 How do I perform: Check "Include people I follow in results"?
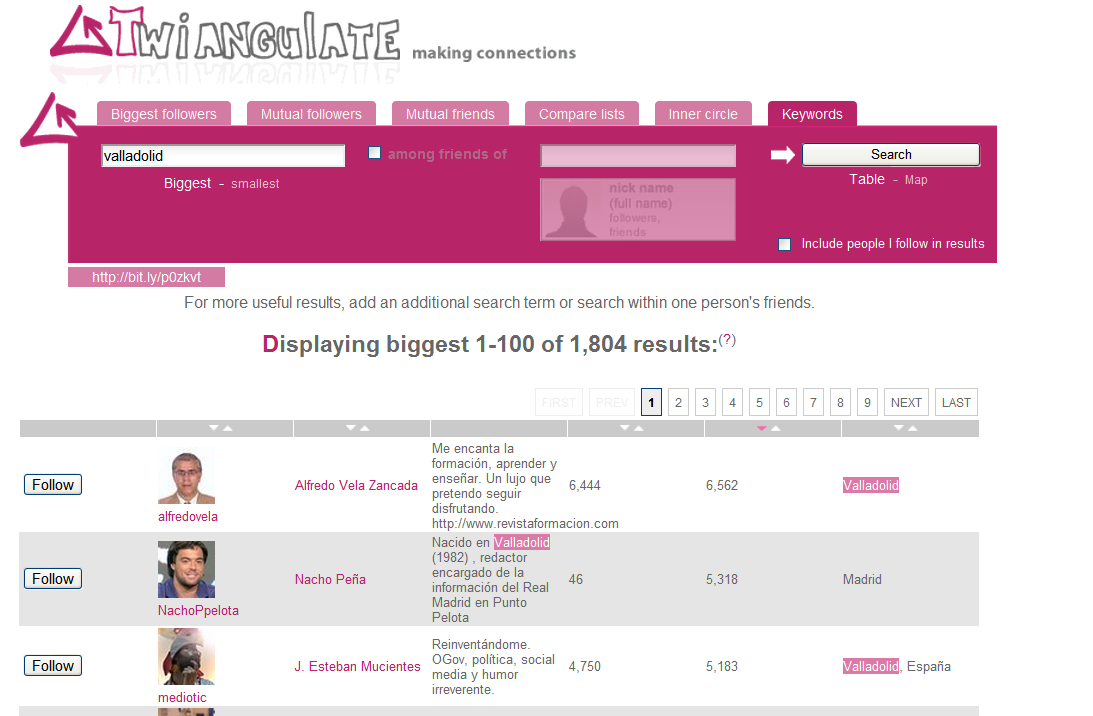click(x=785, y=244)
